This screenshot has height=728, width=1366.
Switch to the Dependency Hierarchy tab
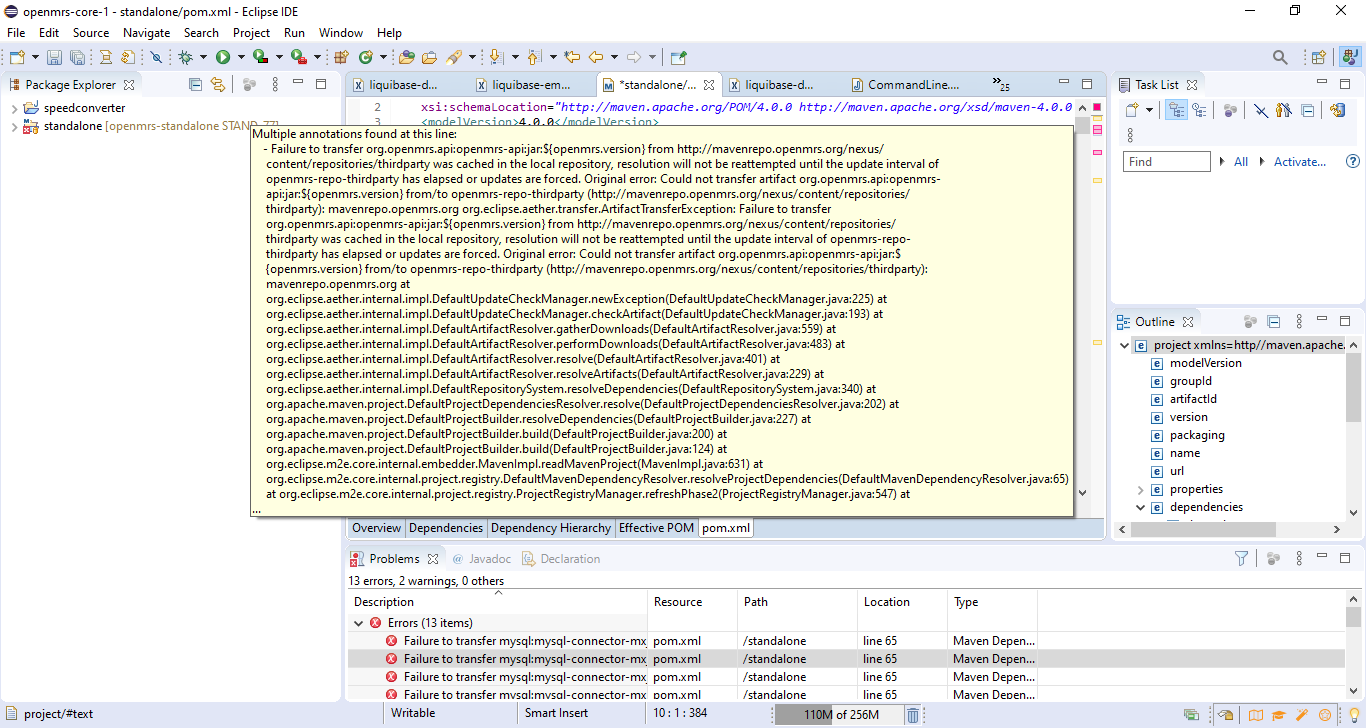(550, 528)
